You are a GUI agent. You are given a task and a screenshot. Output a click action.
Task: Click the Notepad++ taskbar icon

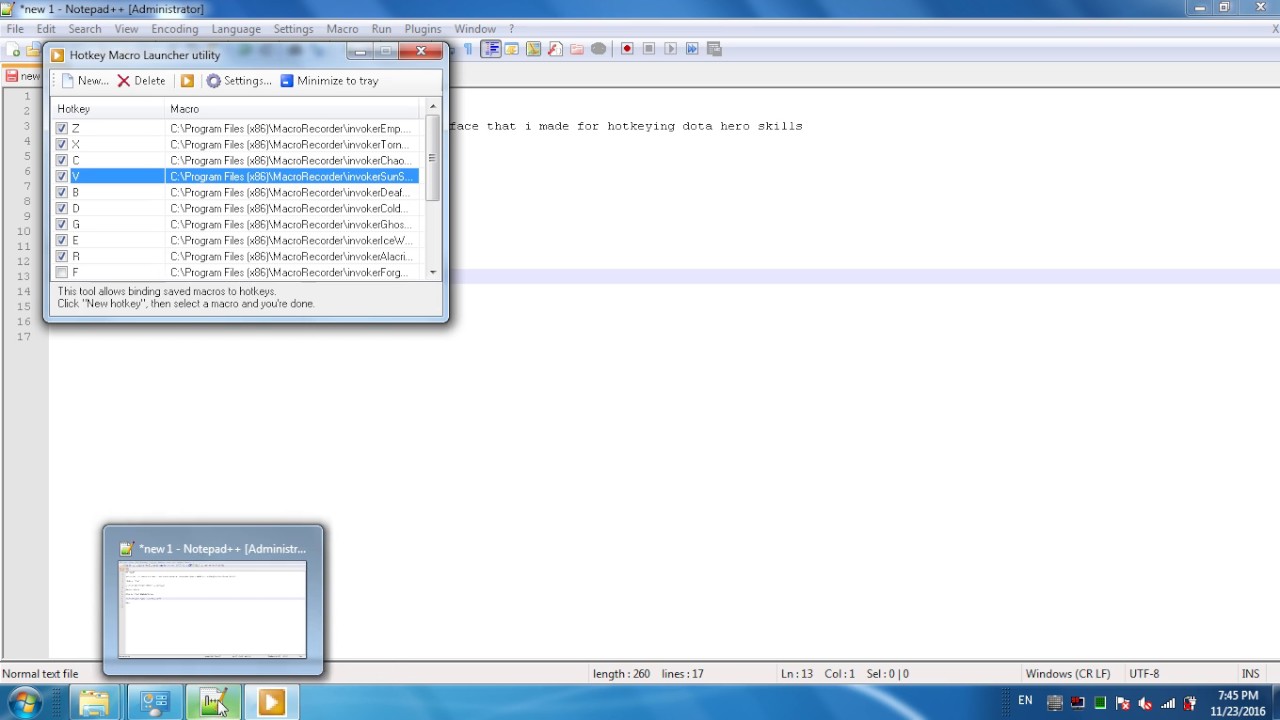(x=213, y=703)
